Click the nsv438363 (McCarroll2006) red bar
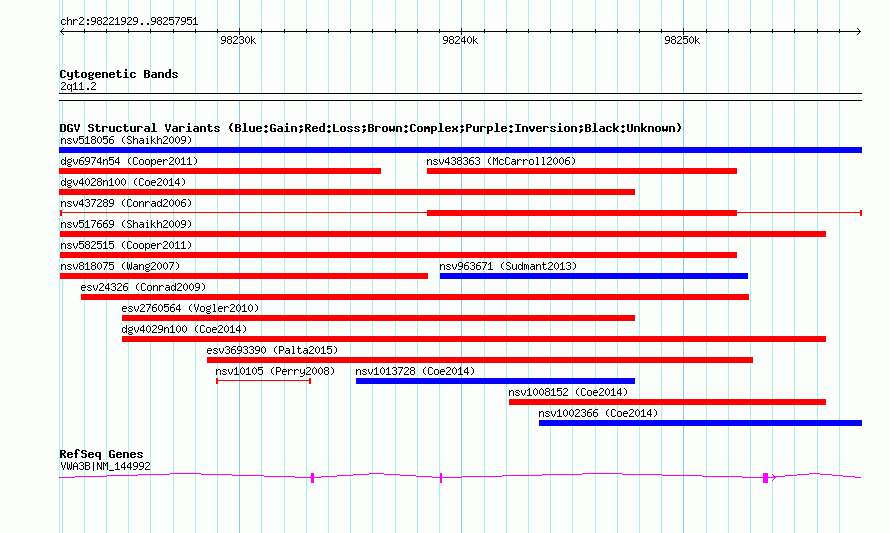Image resolution: width=890 pixels, height=533 pixels. (582, 171)
